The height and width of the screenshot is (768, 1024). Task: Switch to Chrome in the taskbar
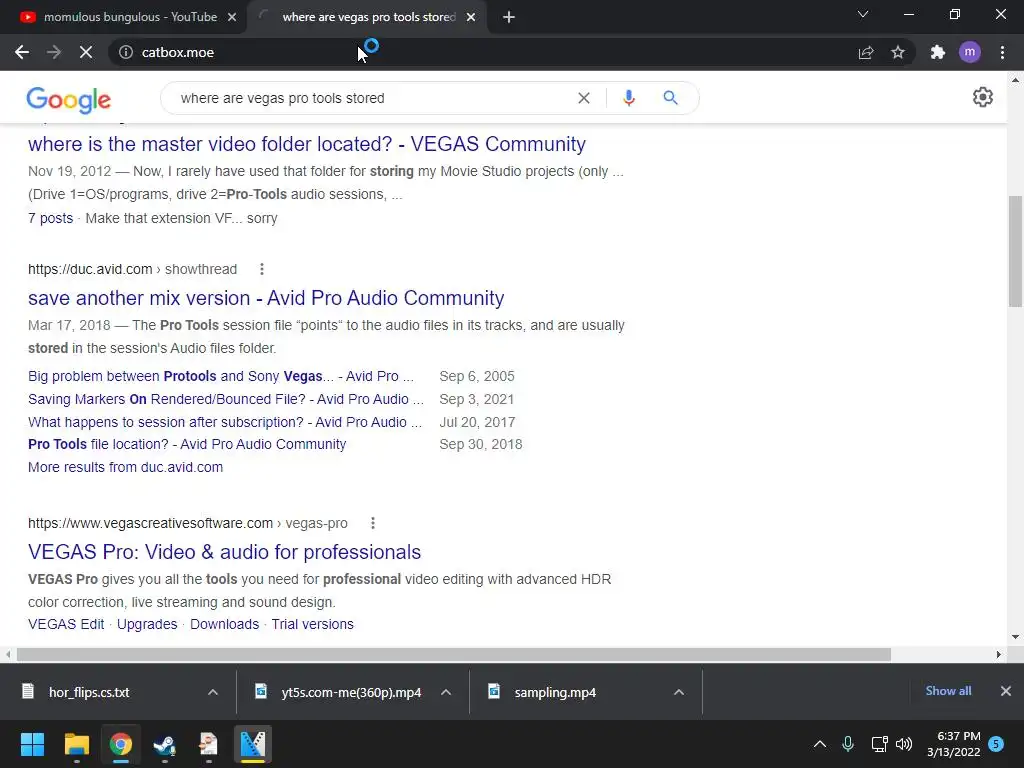(x=121, y=744)
